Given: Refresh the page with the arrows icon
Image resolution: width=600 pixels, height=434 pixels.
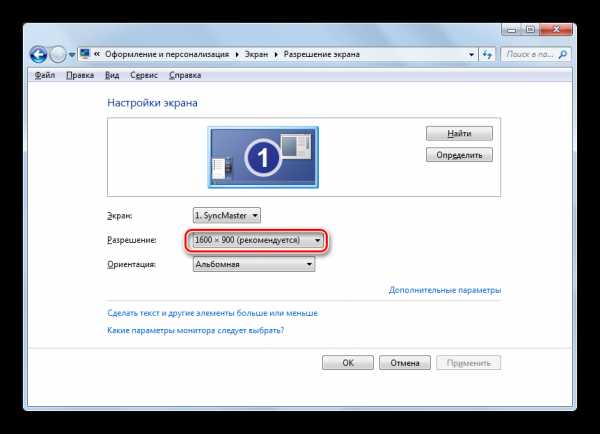Looking at the screenshot, I should 487,55.
